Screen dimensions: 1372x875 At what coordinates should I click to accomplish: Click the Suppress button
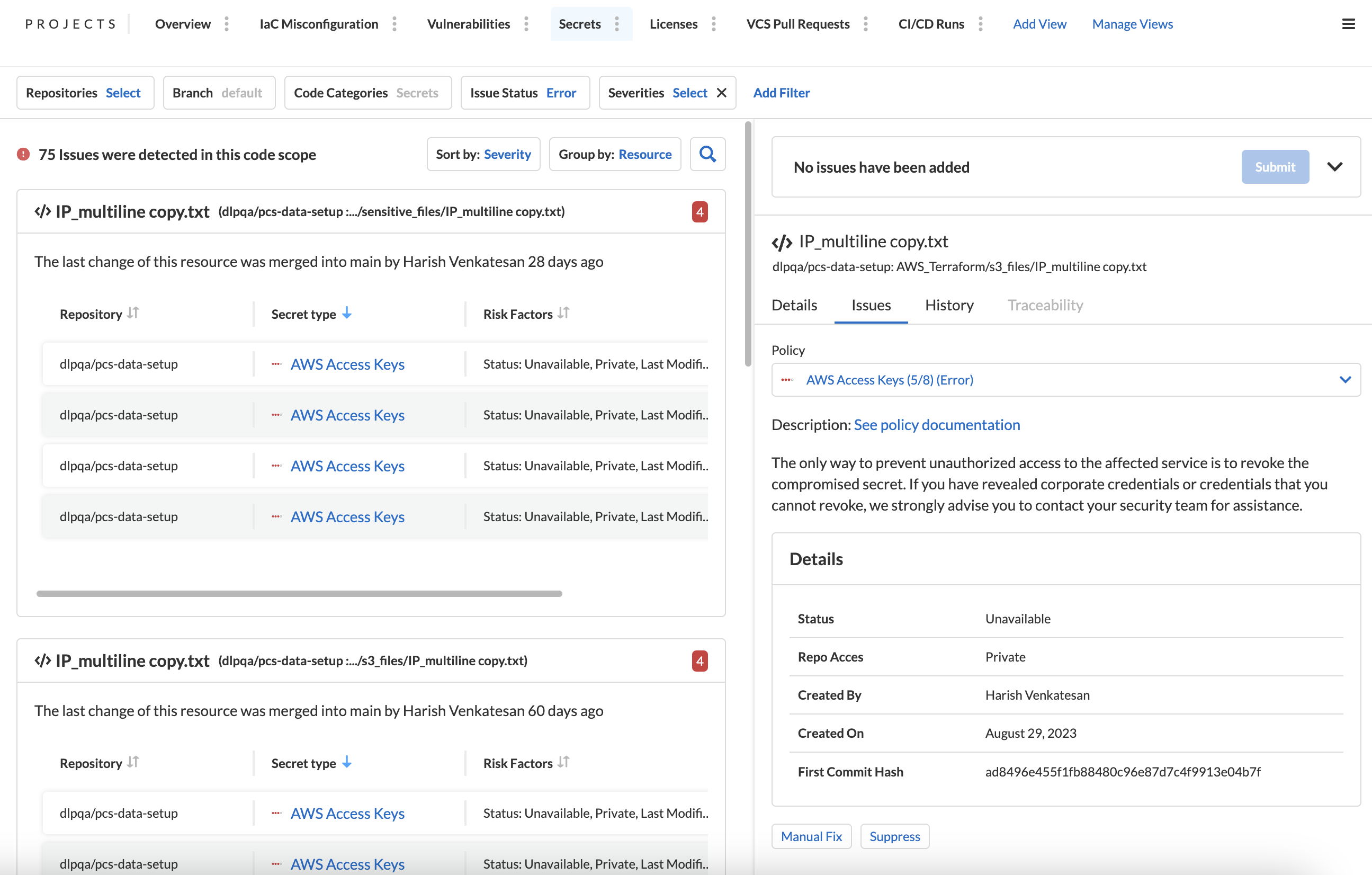pyautogui.click(x=894, y=836)
